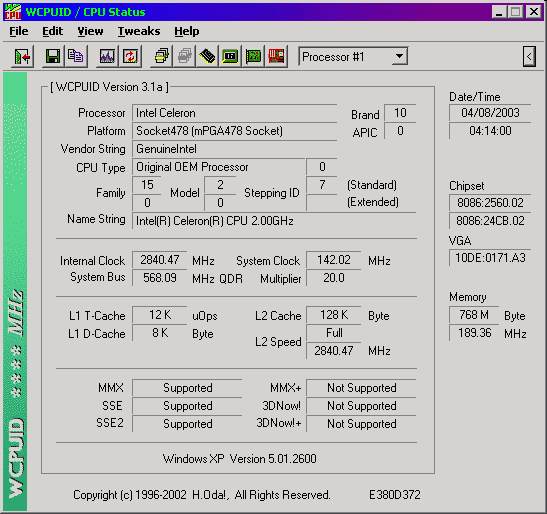Click the Internal Clock value '2840.47'
Viewport: 547px width, 514px height.
pyautogui.click(x=159, y=260)
